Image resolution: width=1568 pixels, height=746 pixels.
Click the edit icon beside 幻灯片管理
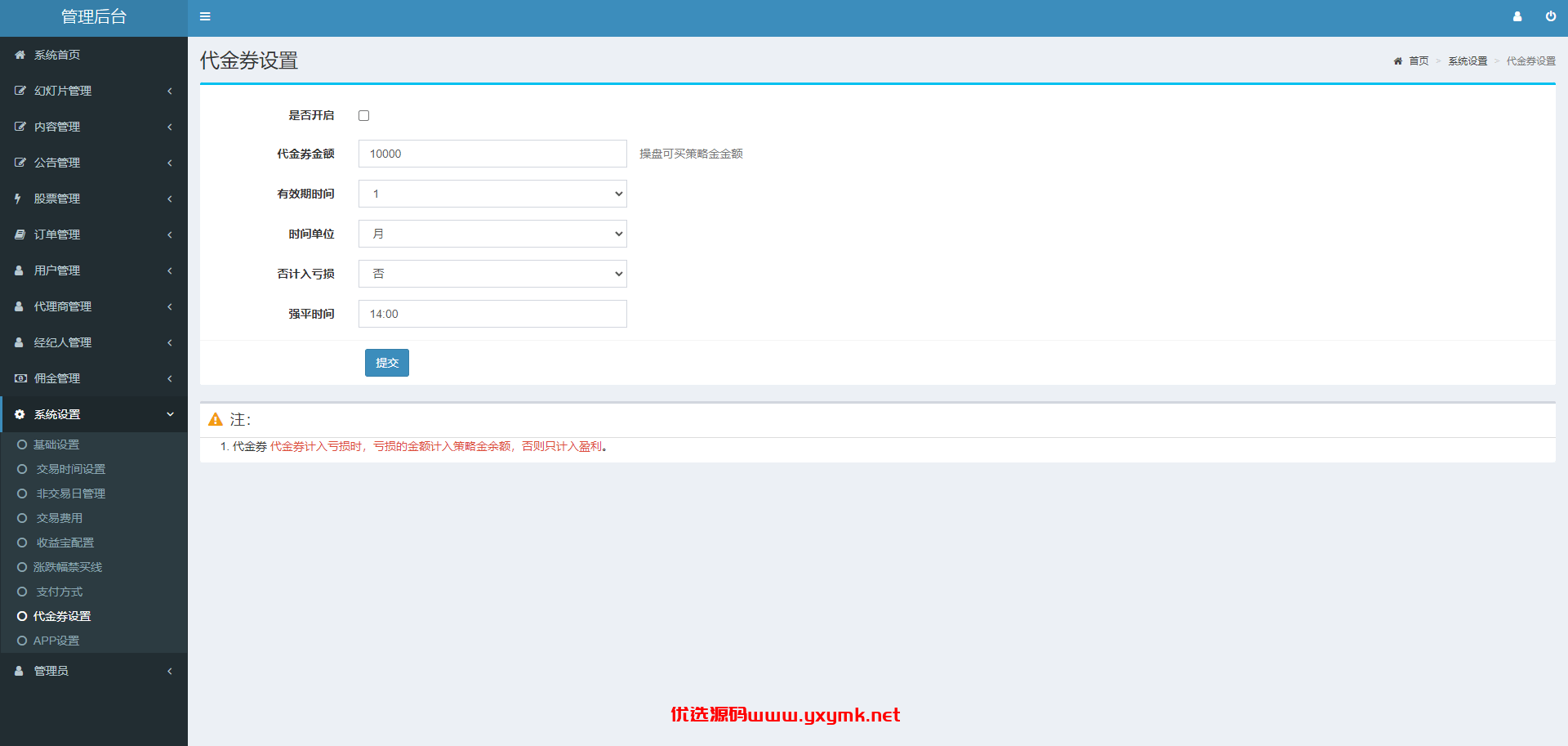pos(20,91)
